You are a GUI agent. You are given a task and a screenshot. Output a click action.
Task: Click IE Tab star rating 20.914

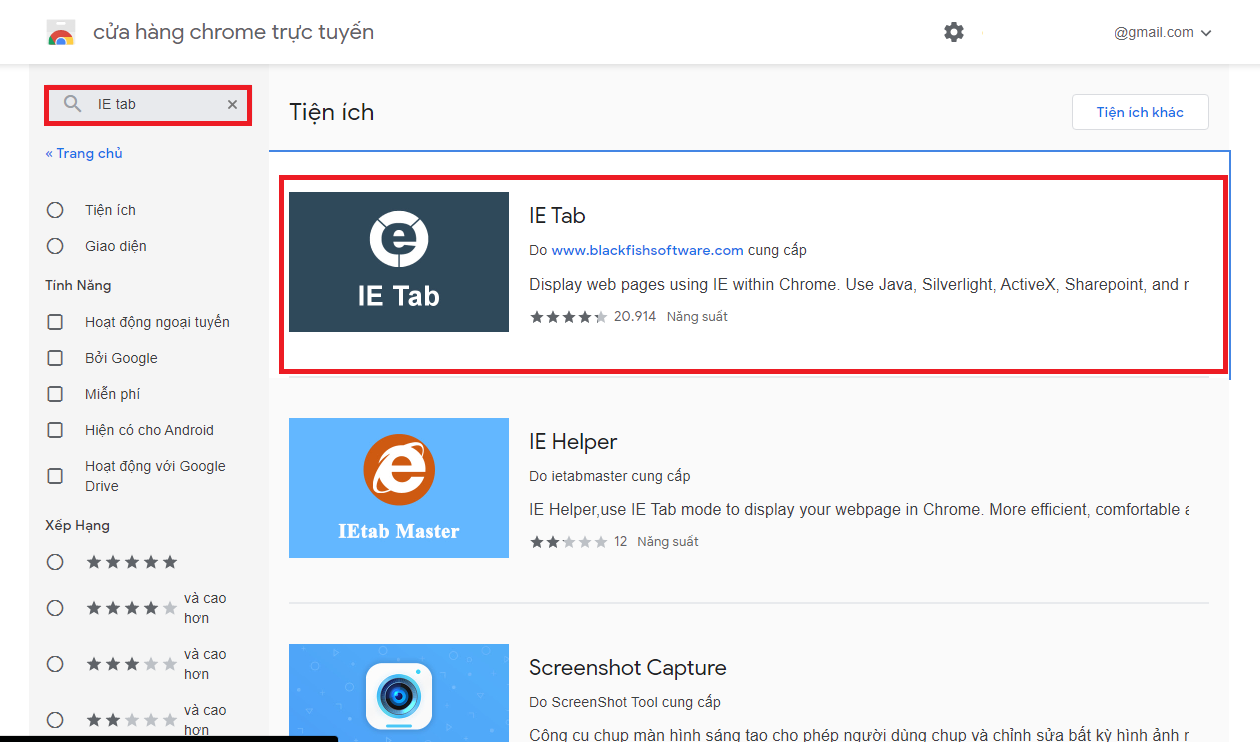coord(592,316)
